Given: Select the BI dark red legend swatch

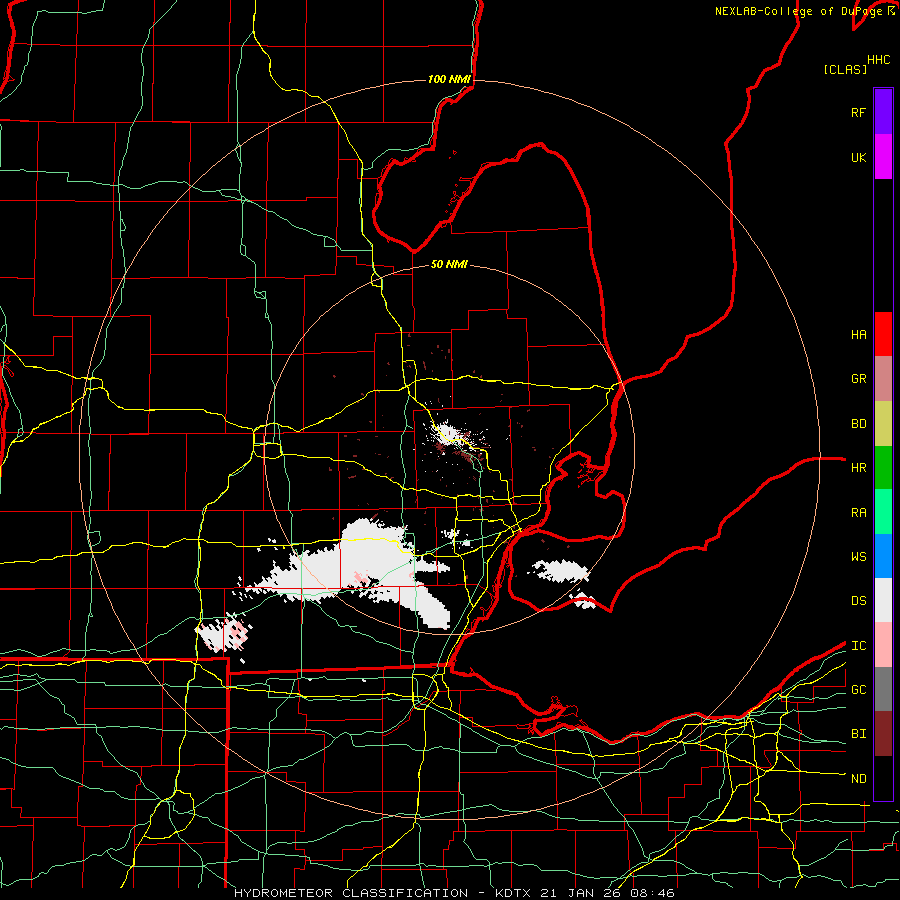Looking at the screenshot, I should pos(883,734).
